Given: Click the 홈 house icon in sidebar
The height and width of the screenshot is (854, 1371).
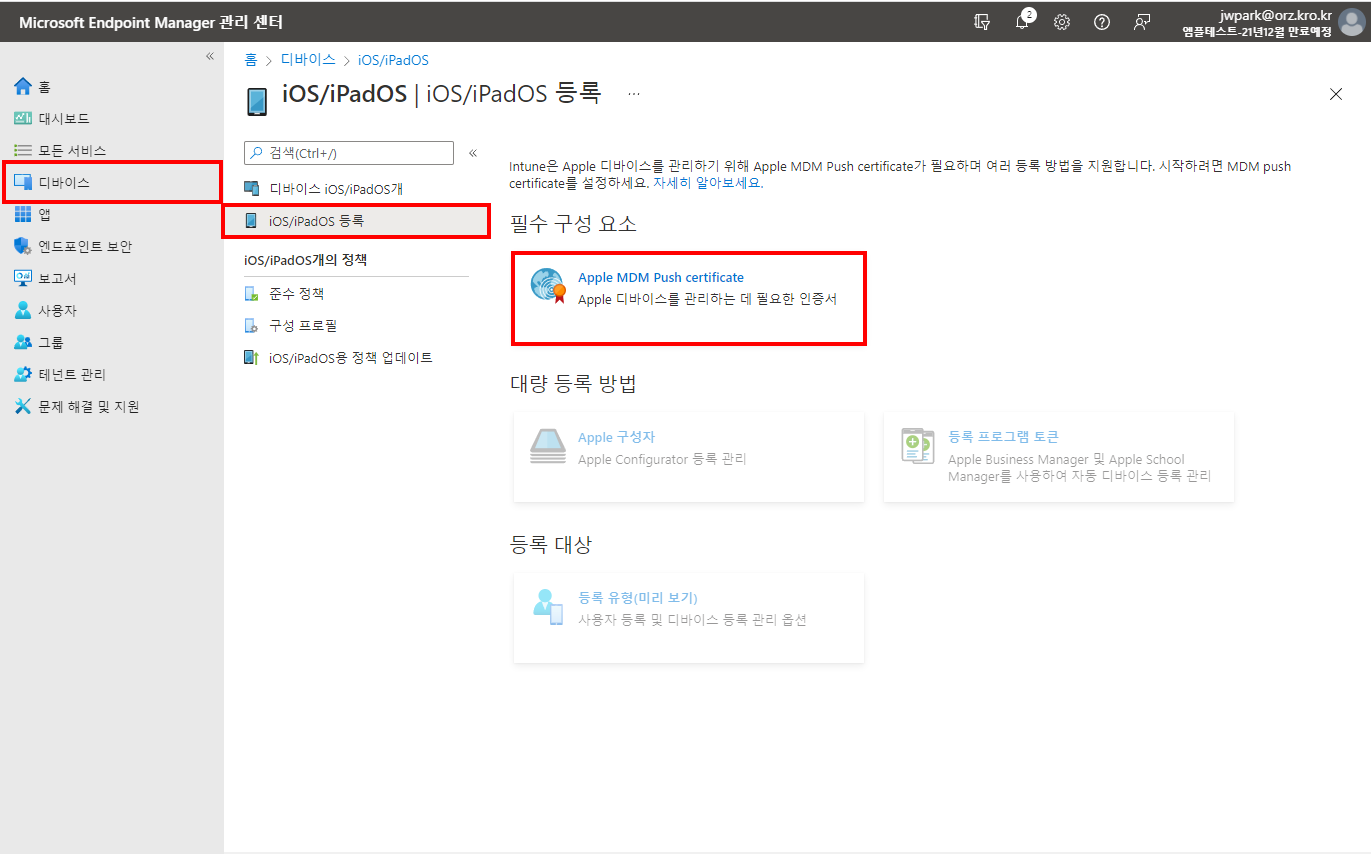Looking at the screenshot, I should click(23, 87).
